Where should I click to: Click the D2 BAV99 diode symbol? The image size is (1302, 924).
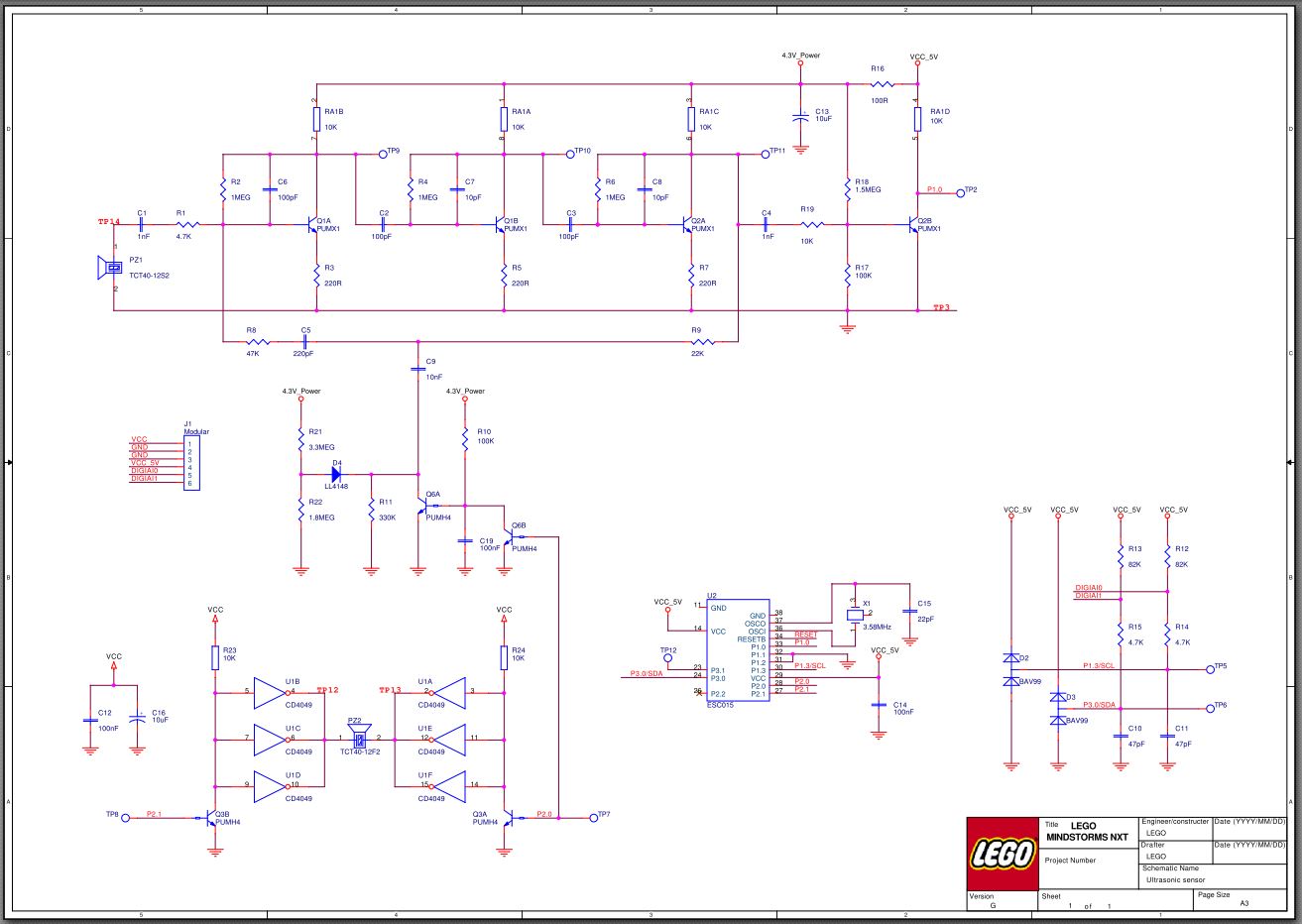click(1010, 669)
